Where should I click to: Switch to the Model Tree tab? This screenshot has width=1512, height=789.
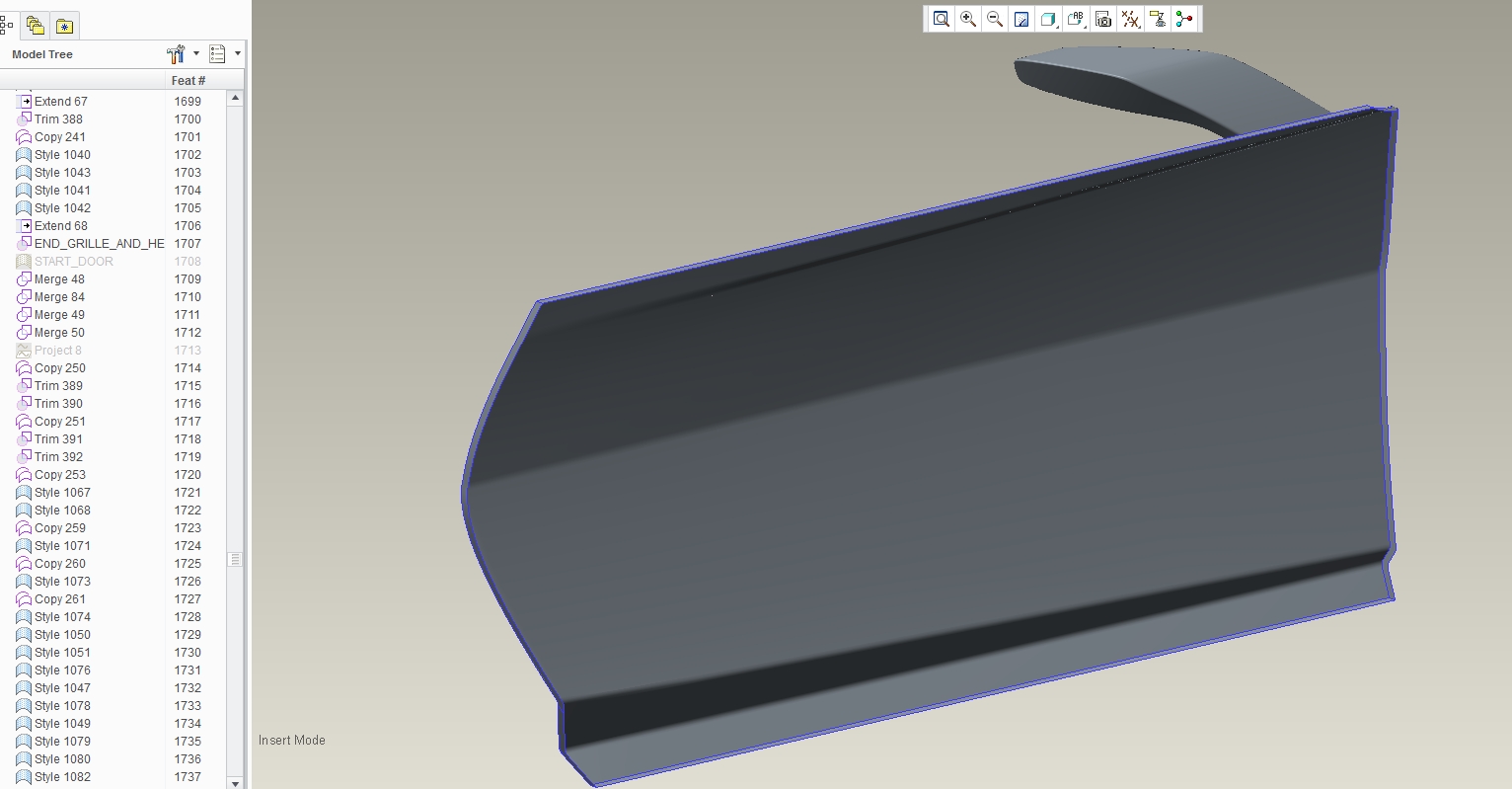click(6, 26)
